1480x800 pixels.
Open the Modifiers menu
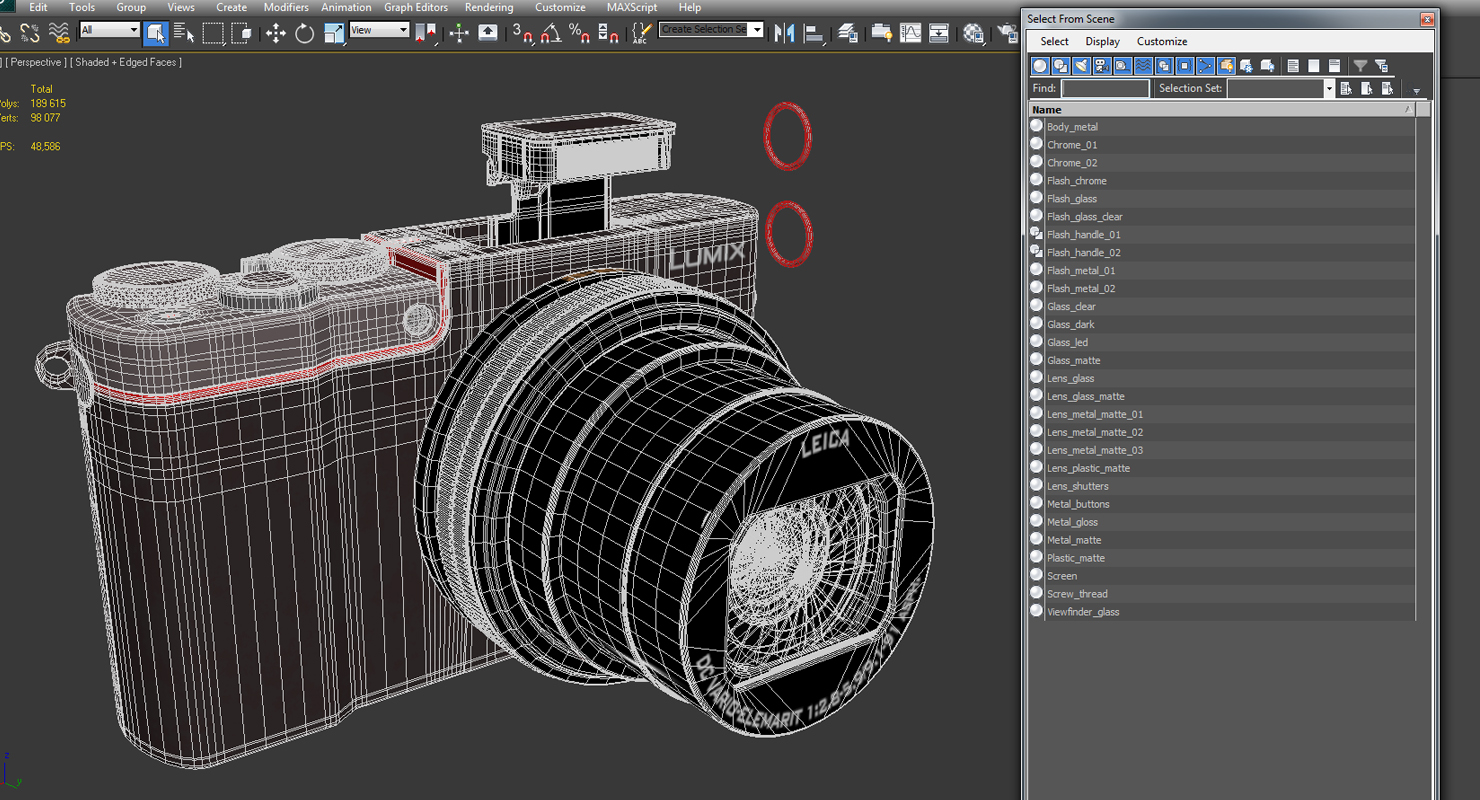(x=286, y=7)
